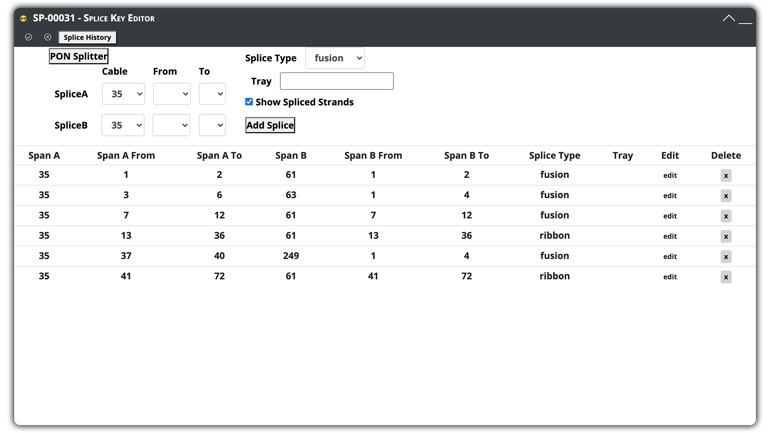Click the circled X cancel icon
Viewport: 770px width, 433px height.
tap(47, 37)
